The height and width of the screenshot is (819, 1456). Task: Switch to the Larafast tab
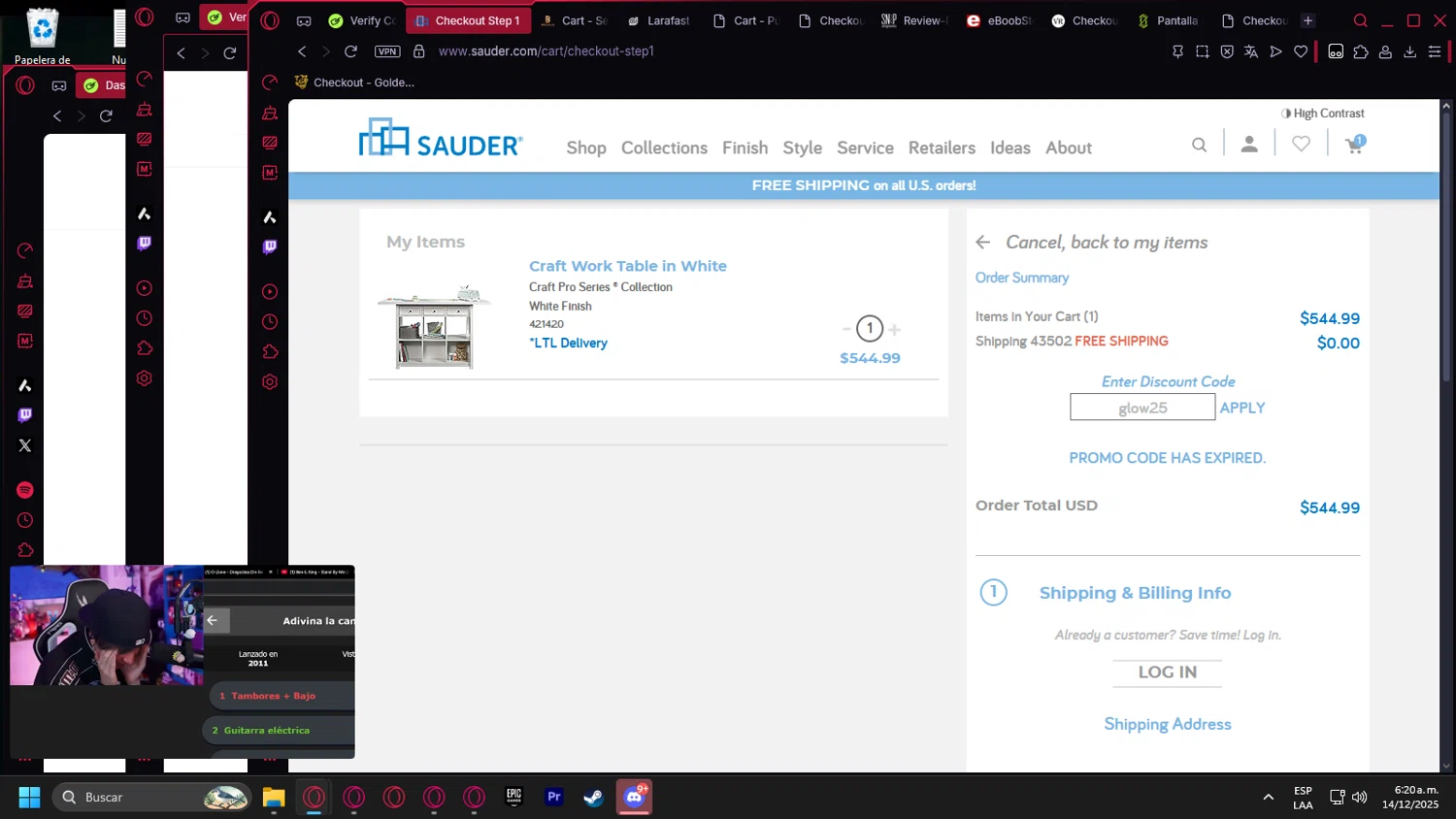pyautogui.click(x=658, y=20)
